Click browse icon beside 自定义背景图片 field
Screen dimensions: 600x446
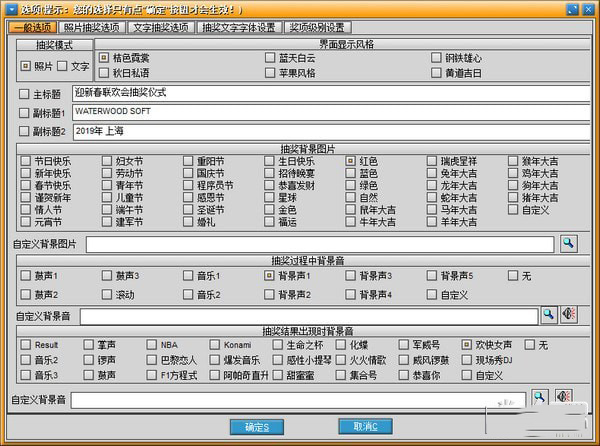(x=568, y=243)
